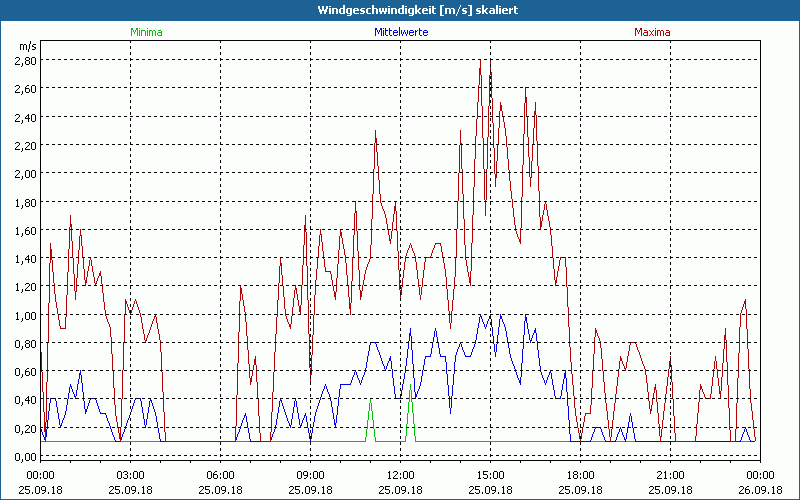Click the green Minima spike just after 12:00
The width and height of the screenshot is (800, 500).
click(x=410, y=386)
